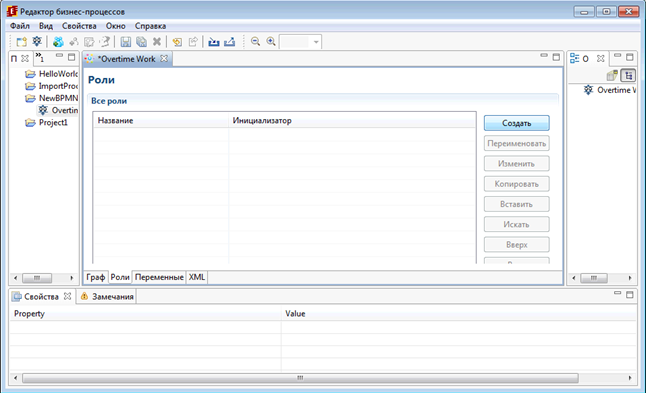Switch to the Переменные editor tab
The height and width of the screenshot is (393, 646).
click(159, 277)
